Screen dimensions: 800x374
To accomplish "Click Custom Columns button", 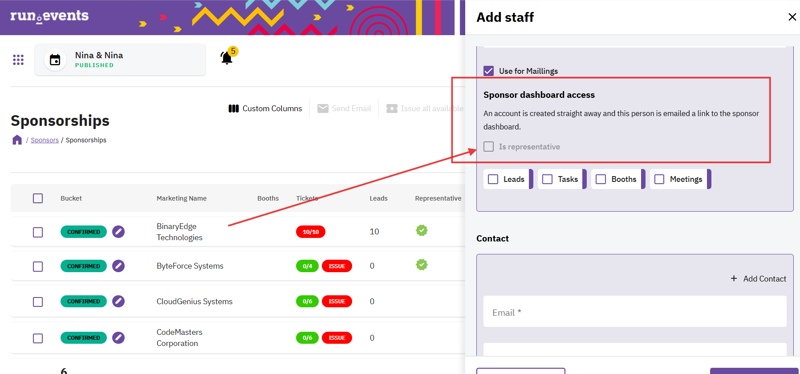I will pos(265,109).
